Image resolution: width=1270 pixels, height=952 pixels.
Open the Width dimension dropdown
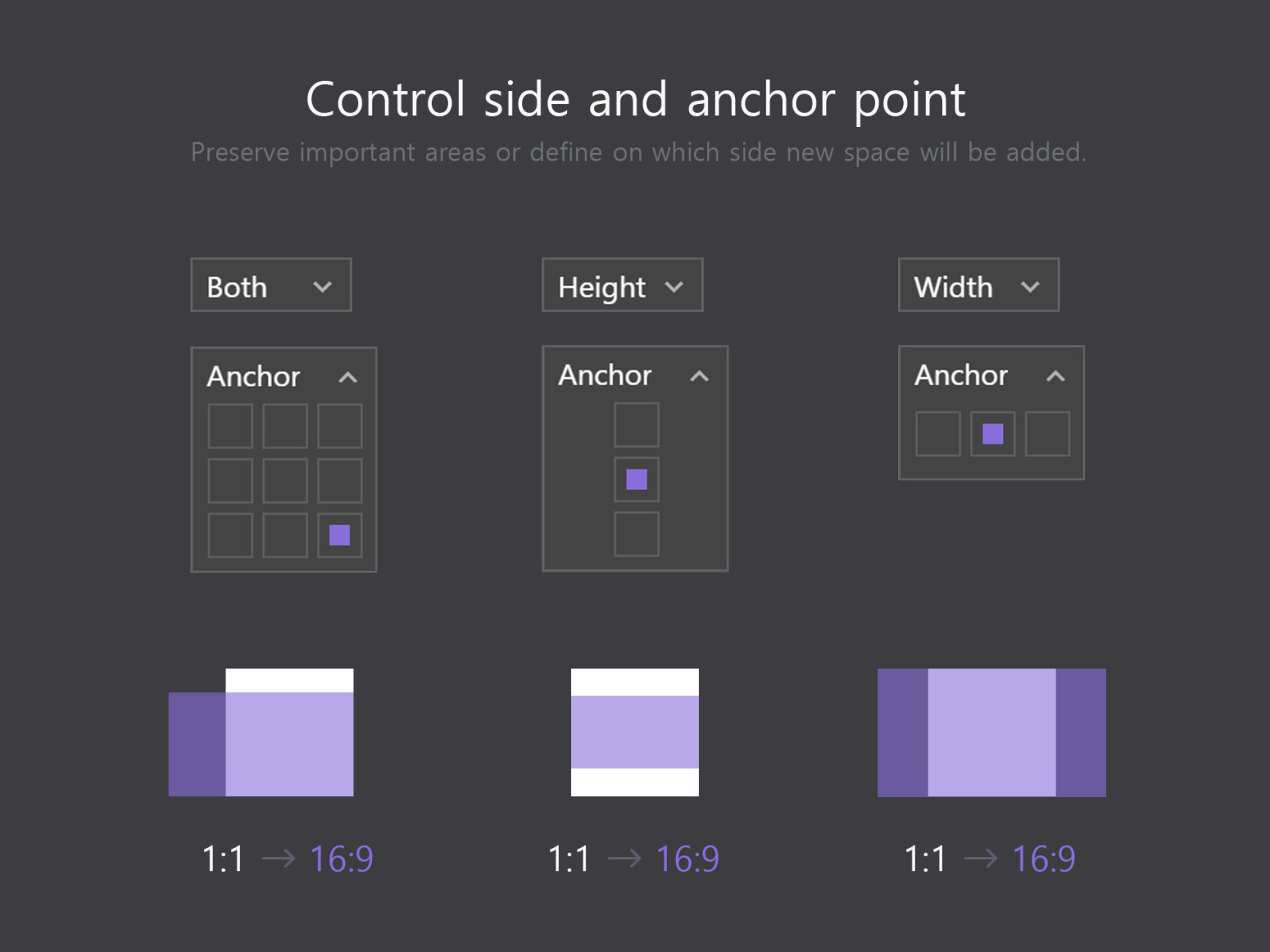pyautogui.click(x=978, y=285)
